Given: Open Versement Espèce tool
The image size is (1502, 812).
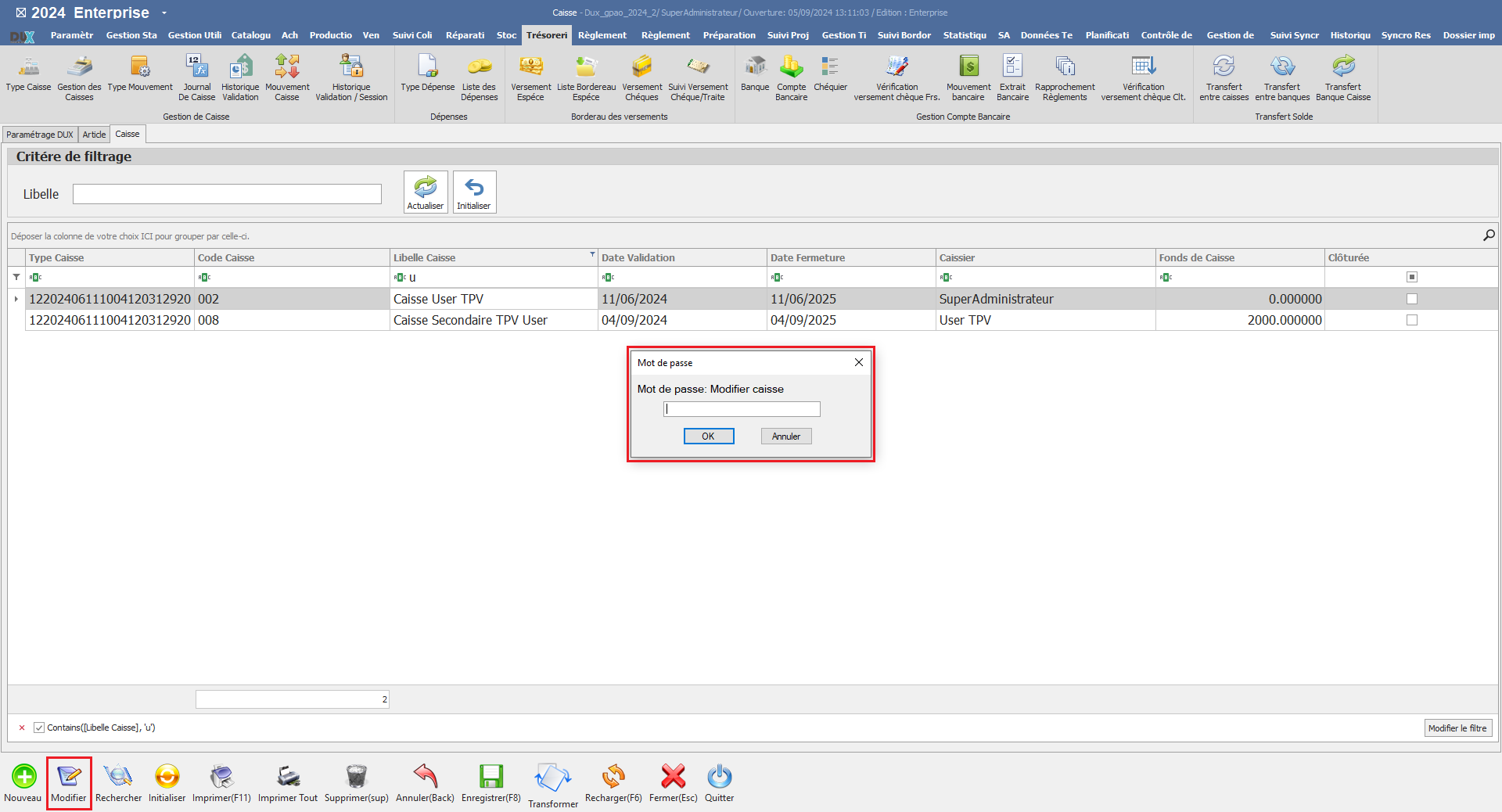Looking at the screenshot, I should point(530,77).
